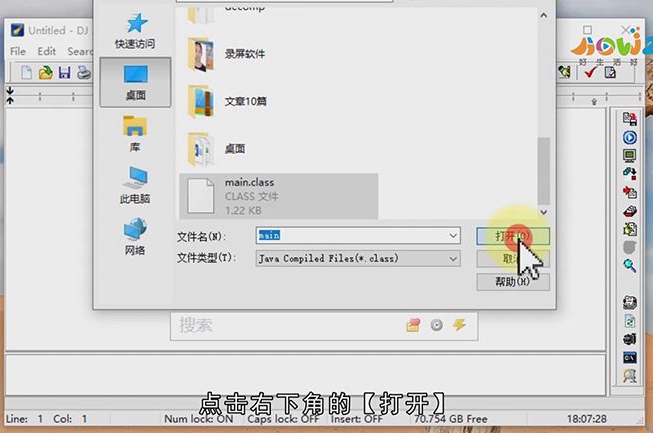Click the 打开 button

[x=513, y=236]
